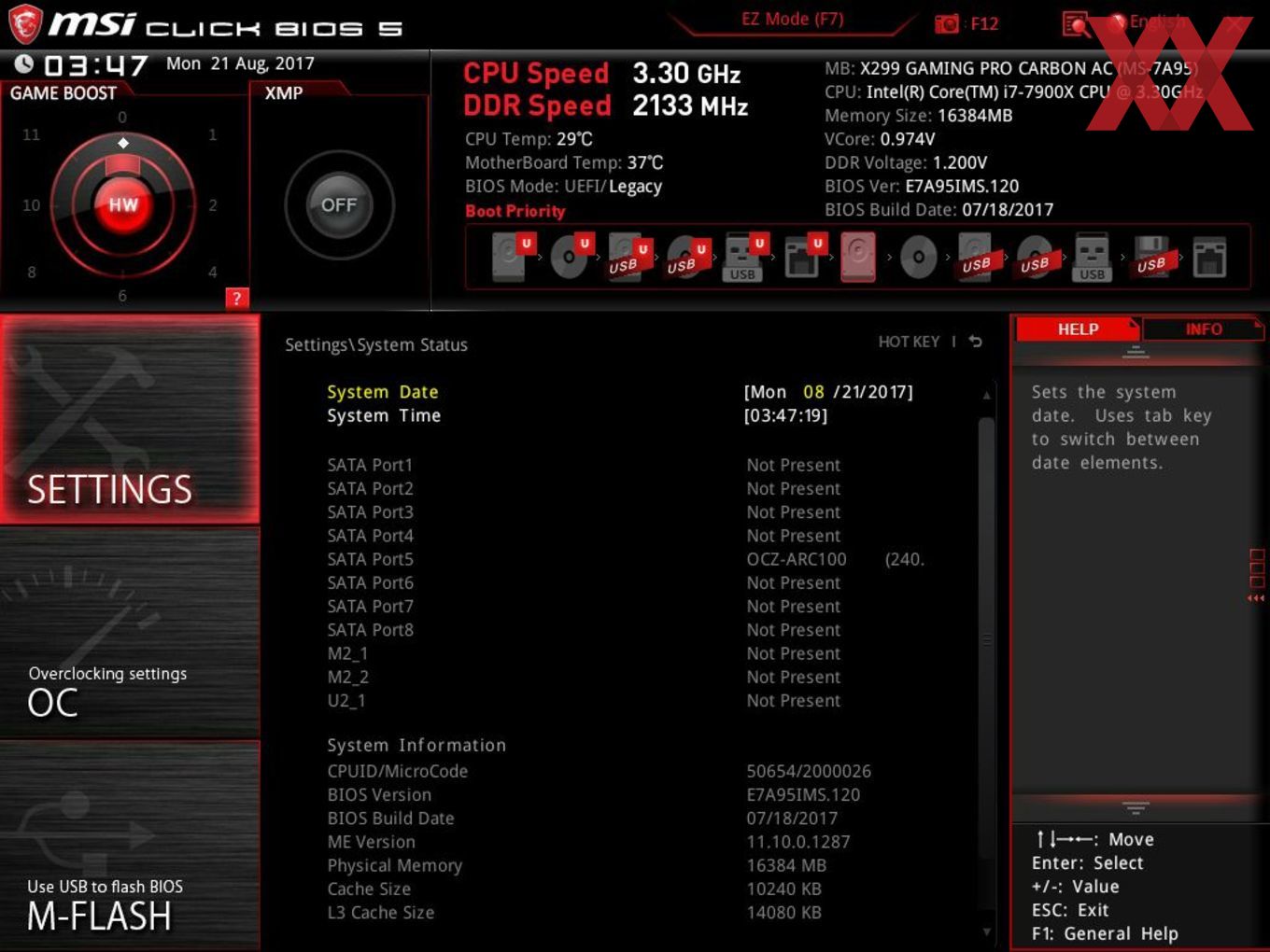The height and width of the screenshot is (952, 1270).
Task: Select the M2_2 row
Action: pyautogui.click(x=584, y=677)
